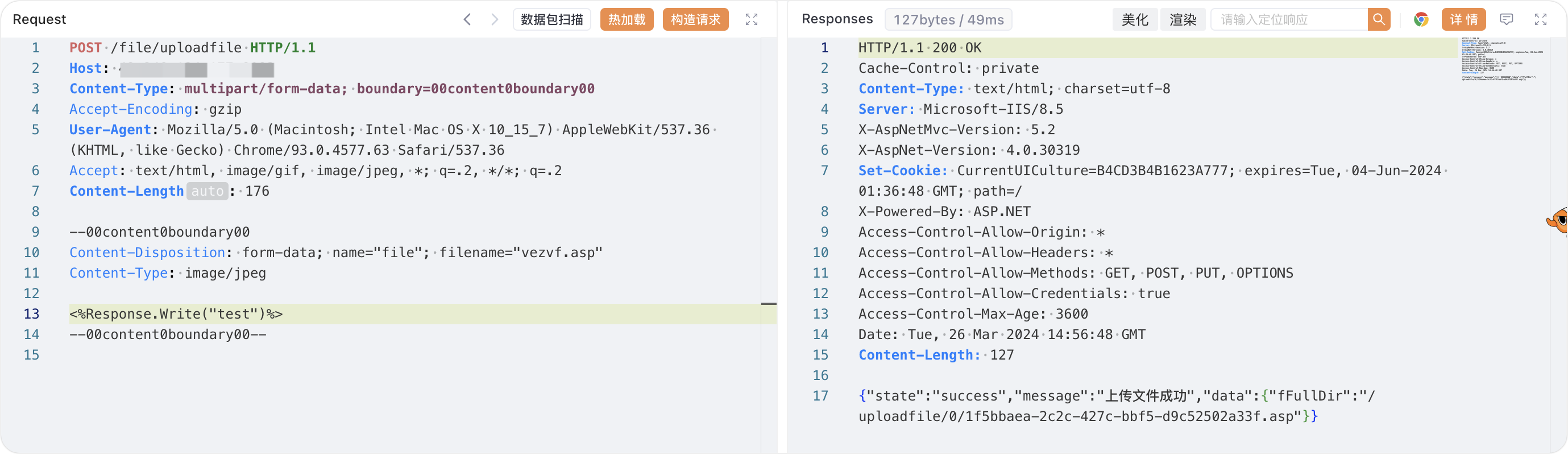Click closing boundary --00content0boundary00--
1568x454 pixels.
167,335
